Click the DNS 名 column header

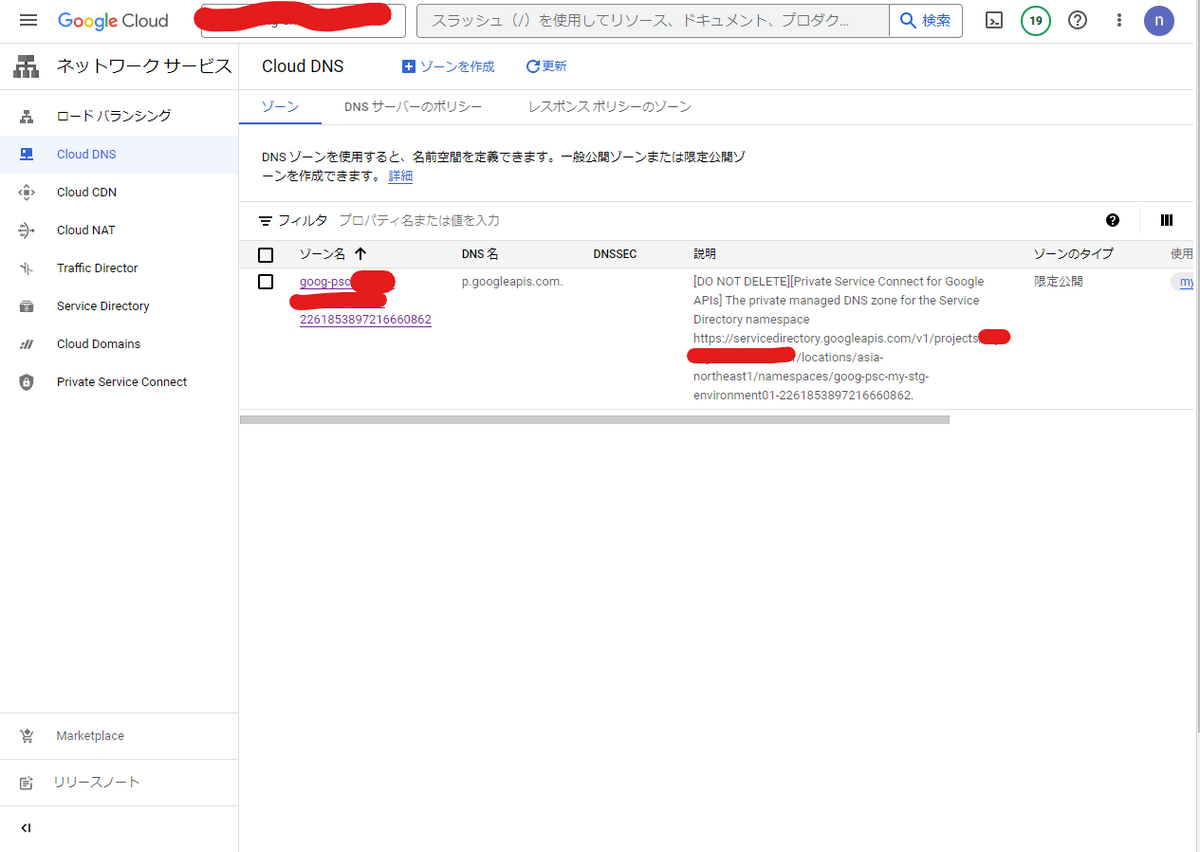(480, 255)
